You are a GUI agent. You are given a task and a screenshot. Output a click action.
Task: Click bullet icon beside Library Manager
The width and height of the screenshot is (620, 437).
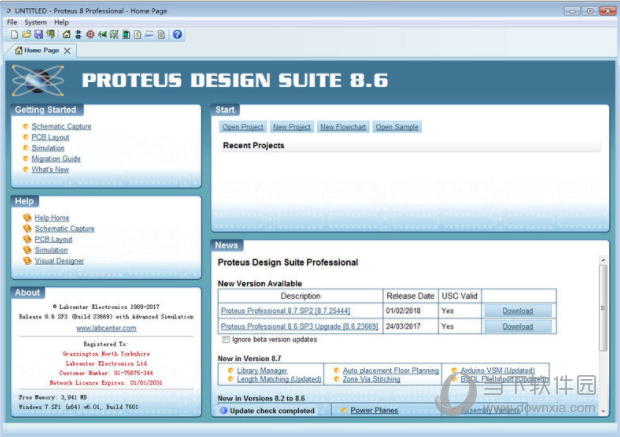(x=231, y=370)
